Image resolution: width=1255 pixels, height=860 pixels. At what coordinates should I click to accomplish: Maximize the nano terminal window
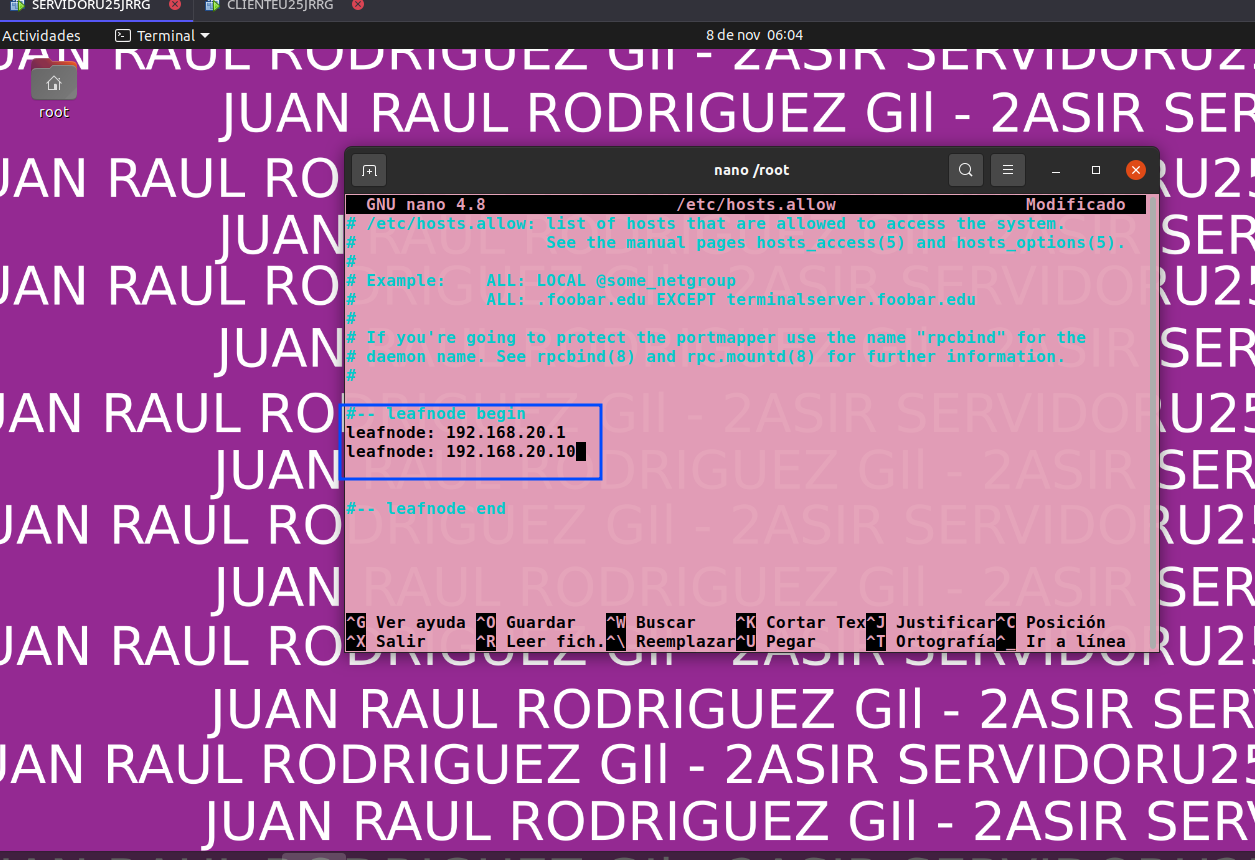pyautogui.click(x=1096, y=170)
